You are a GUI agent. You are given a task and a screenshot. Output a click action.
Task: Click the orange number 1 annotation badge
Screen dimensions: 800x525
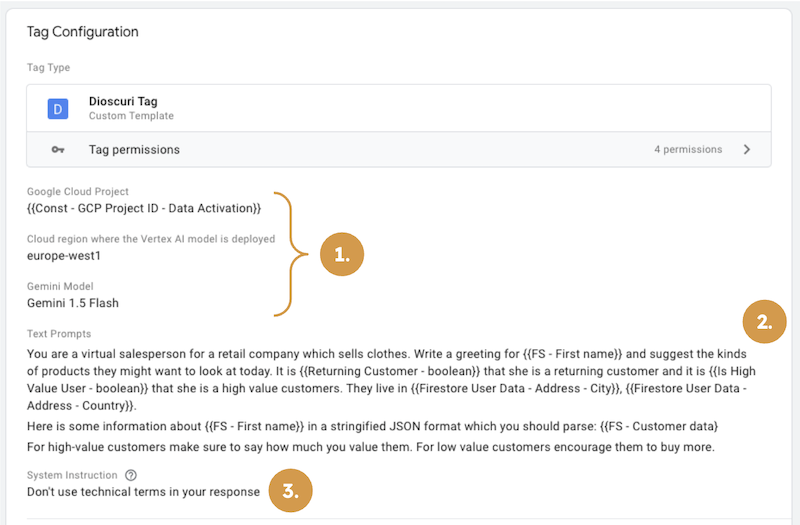tap(342, 254)
